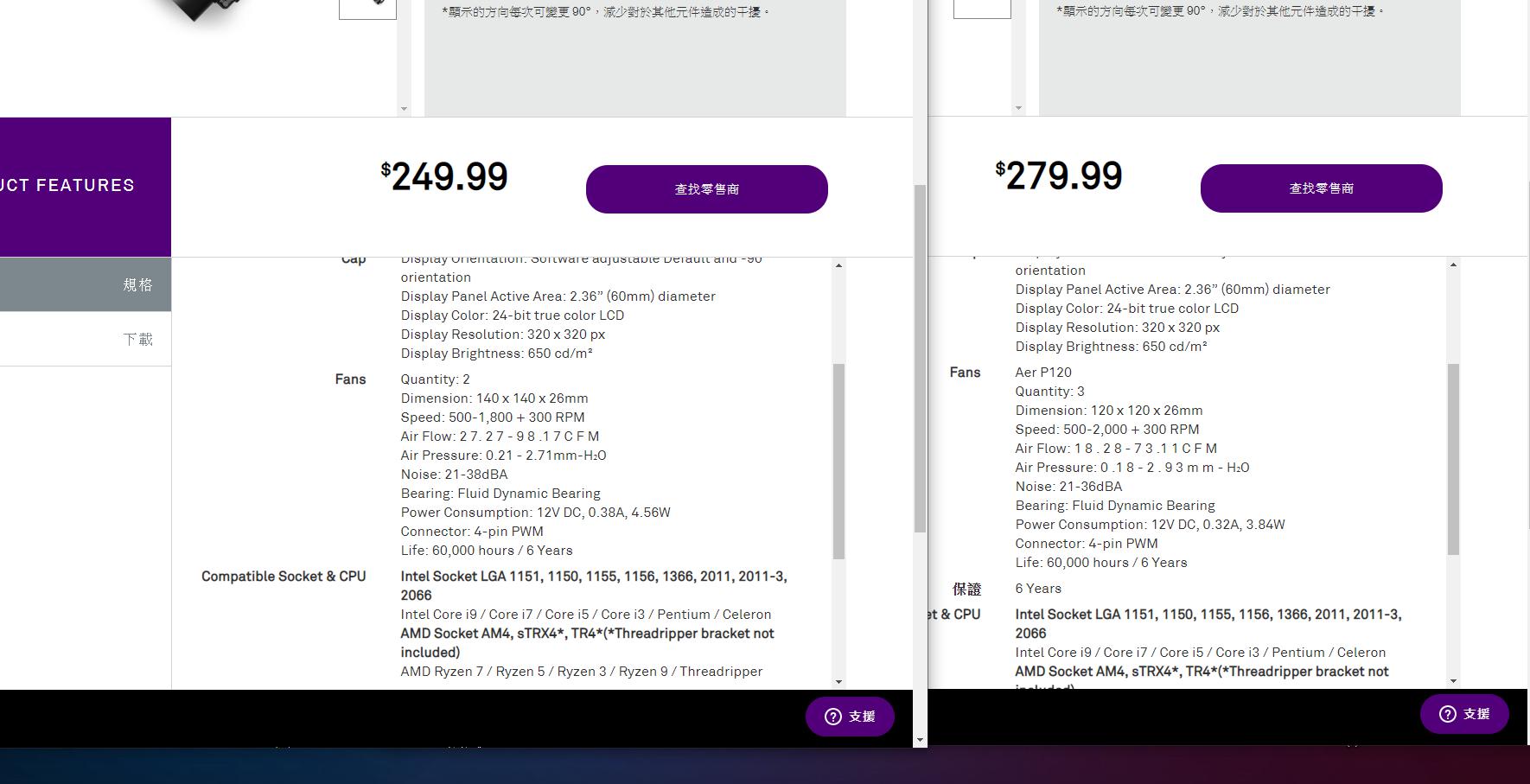
Task: Click the right 查找零售商 button at $279.99
Action: point(1321,188)
